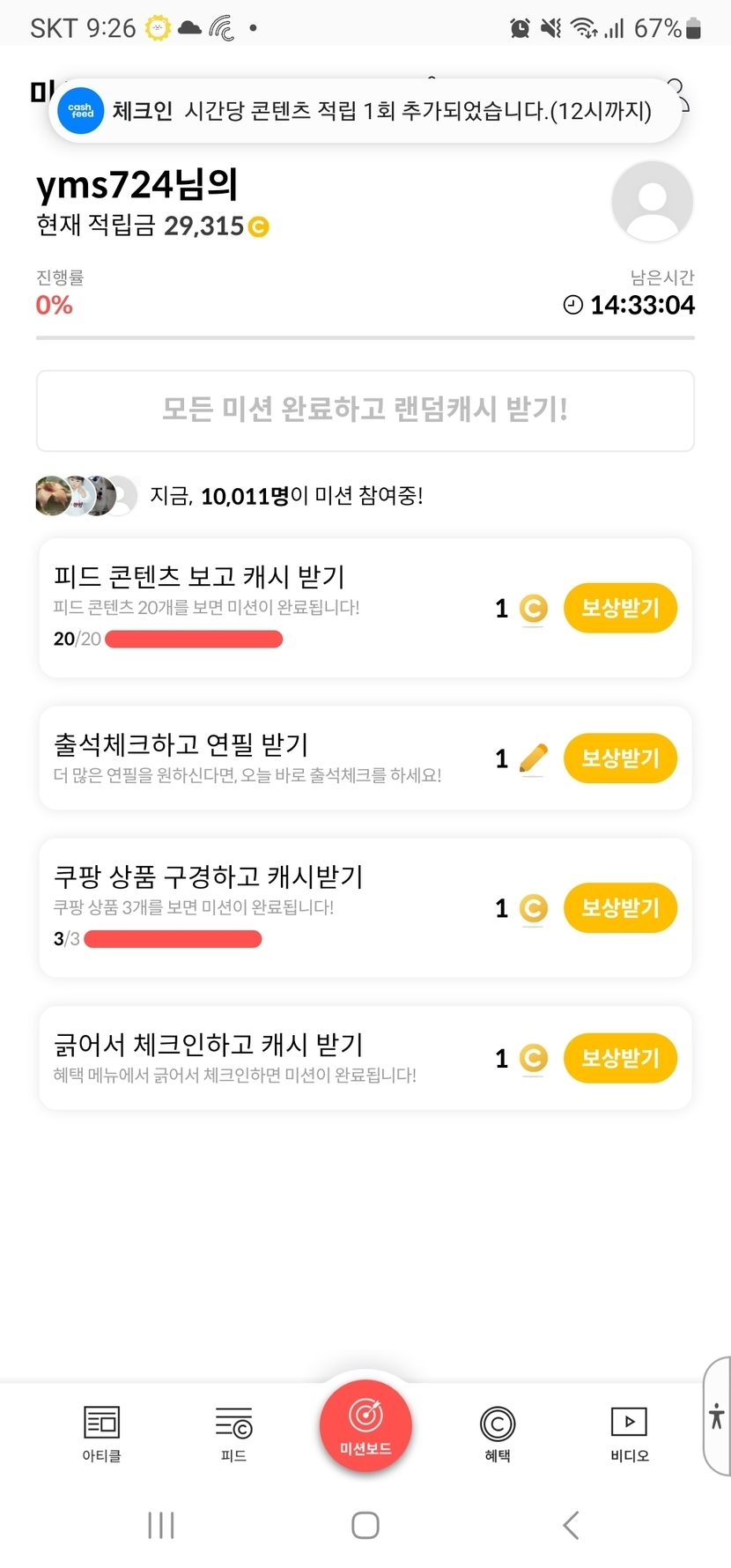The image size is (731, 1568).
Task: Tap the mission participants avatar thumbnails
Action: coord(86,495)
